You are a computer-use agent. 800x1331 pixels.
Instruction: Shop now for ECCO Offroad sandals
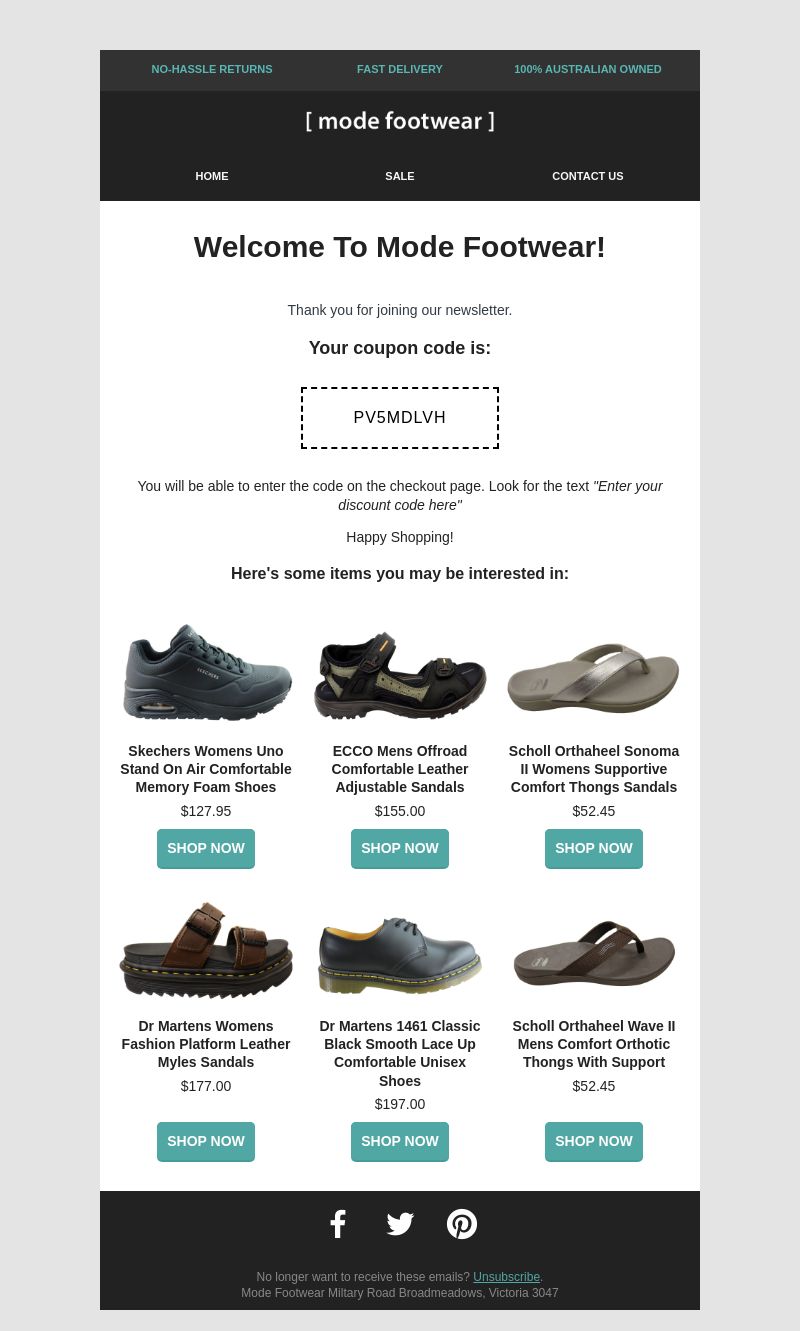click(400, 848)
